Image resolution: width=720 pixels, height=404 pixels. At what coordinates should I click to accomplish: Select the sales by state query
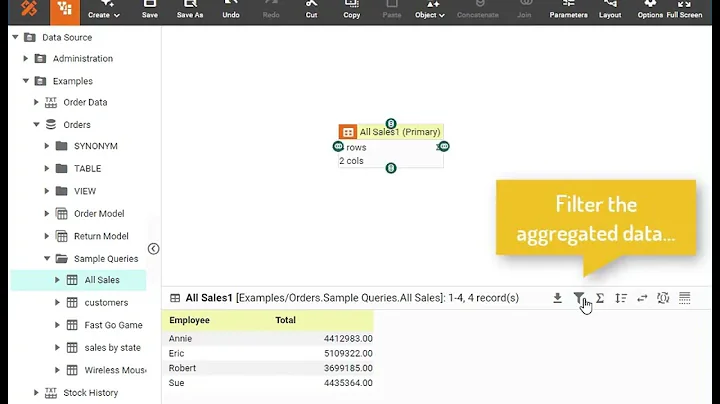point(112,348)
